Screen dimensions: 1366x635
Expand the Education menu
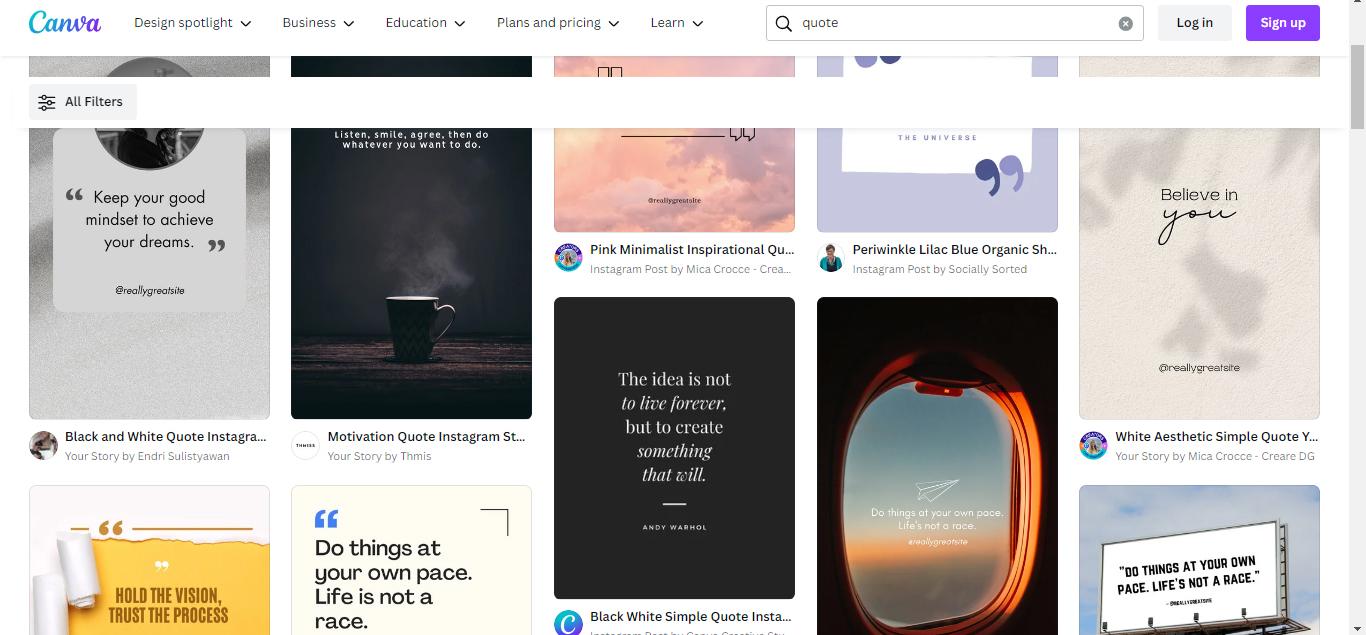(x=426, y=23)
